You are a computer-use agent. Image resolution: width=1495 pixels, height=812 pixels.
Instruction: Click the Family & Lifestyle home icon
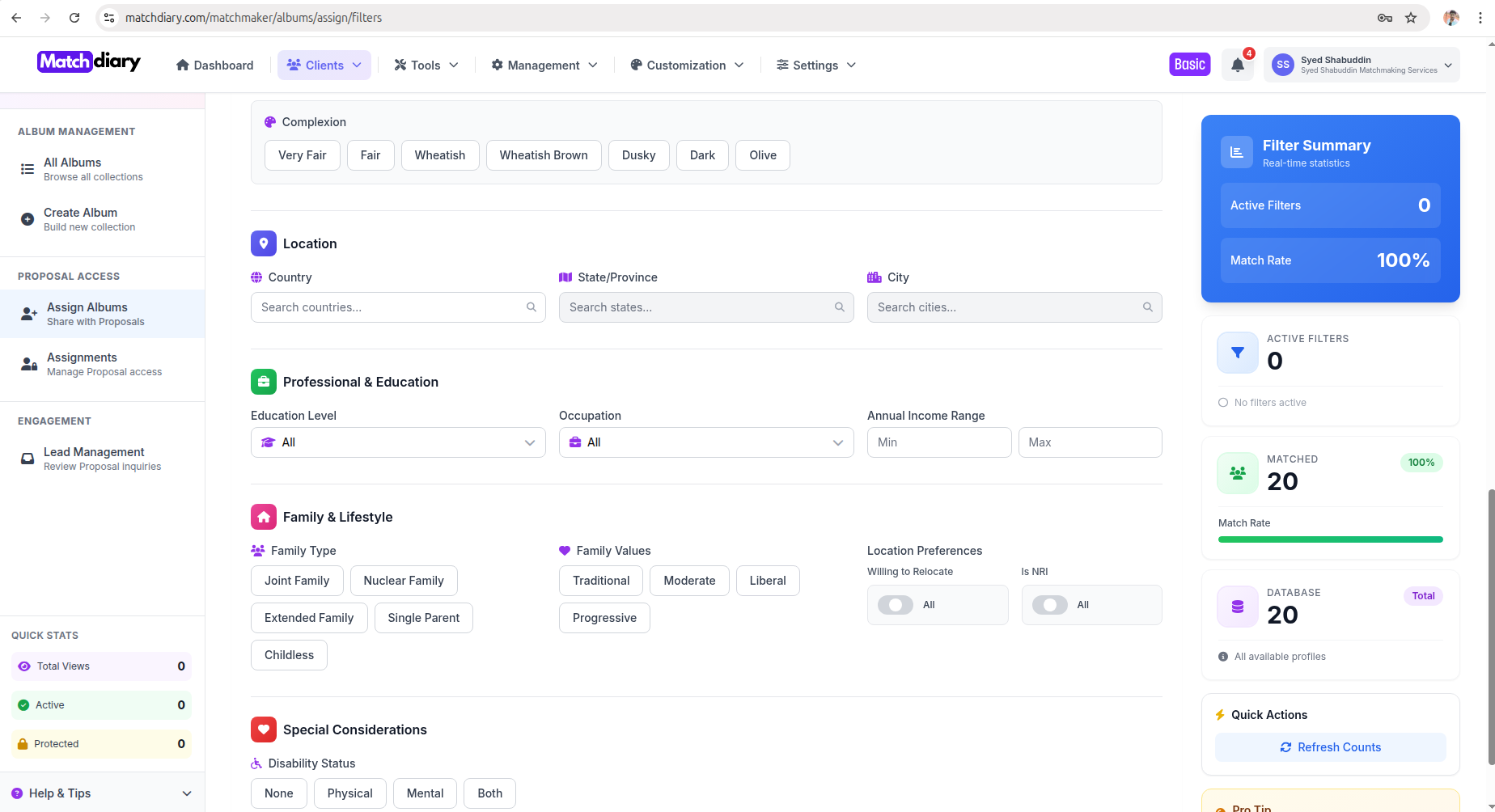point(264,517)
